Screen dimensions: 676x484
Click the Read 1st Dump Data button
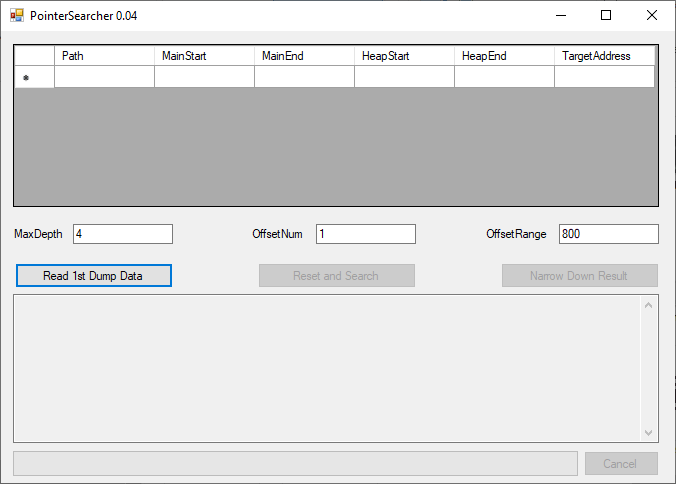point(94,276)
